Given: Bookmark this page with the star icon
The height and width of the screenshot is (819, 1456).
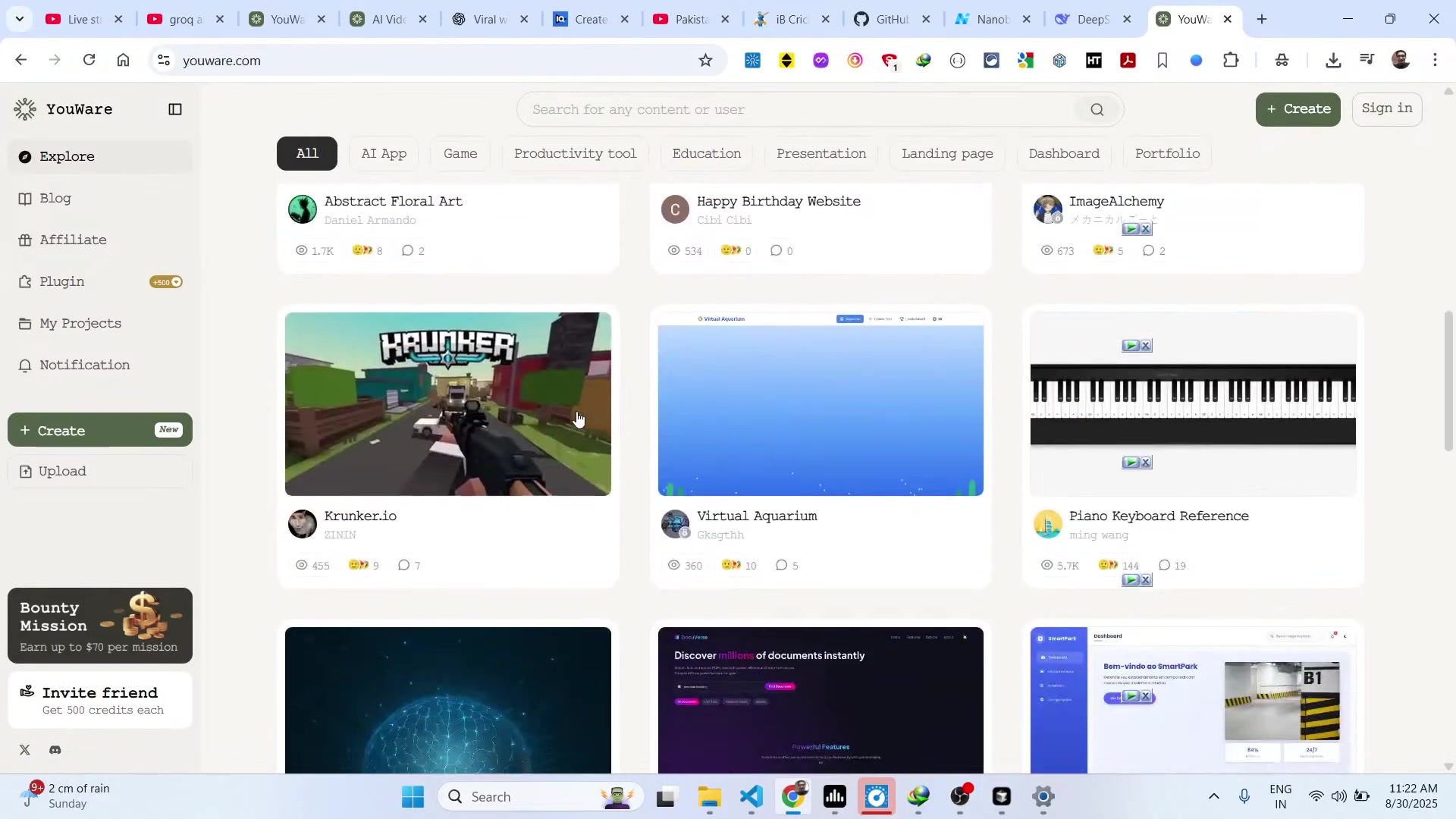Looking at the screenshot, I should pyautogui.click(x=705, y=61).
